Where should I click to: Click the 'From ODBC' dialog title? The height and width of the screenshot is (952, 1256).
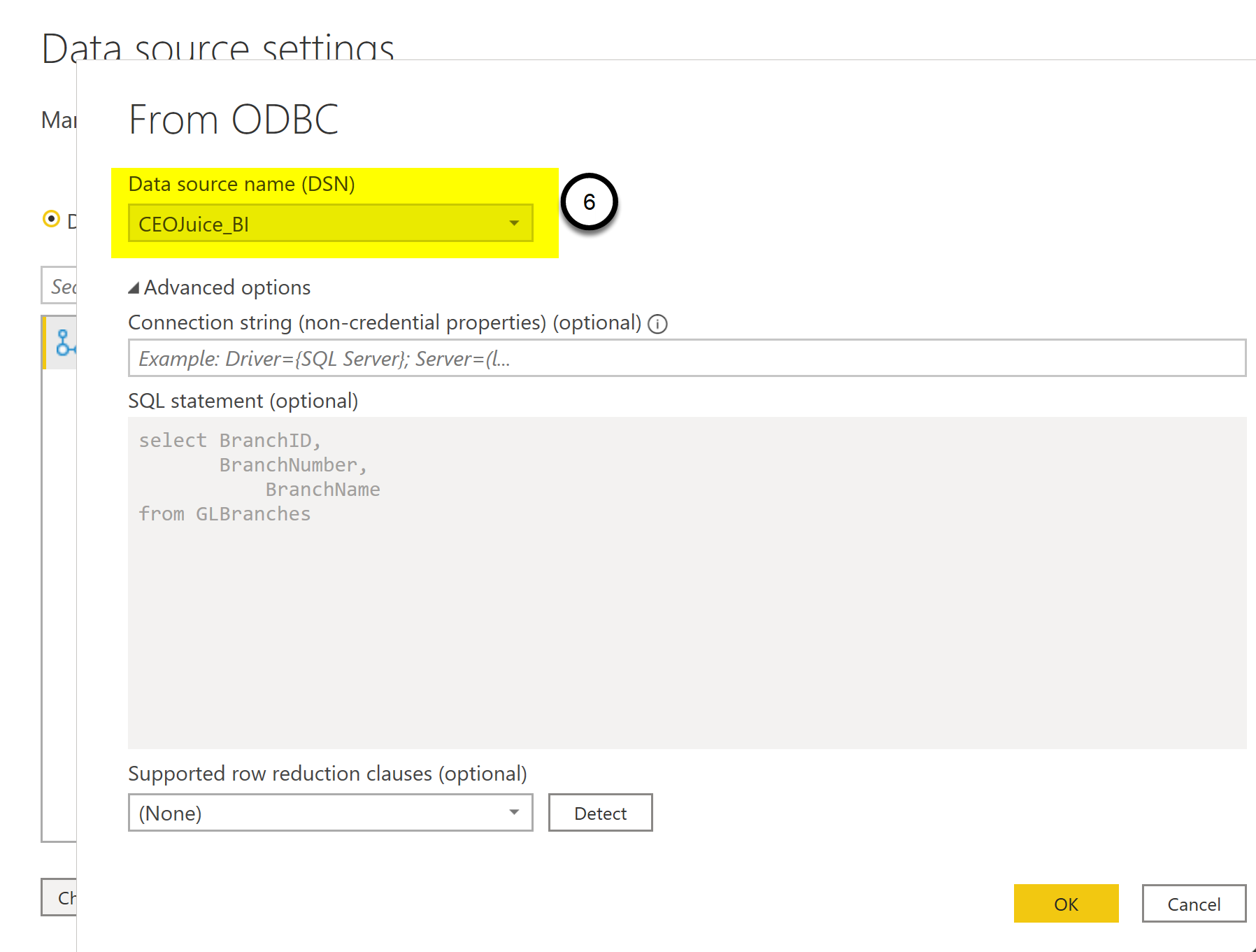234,120
